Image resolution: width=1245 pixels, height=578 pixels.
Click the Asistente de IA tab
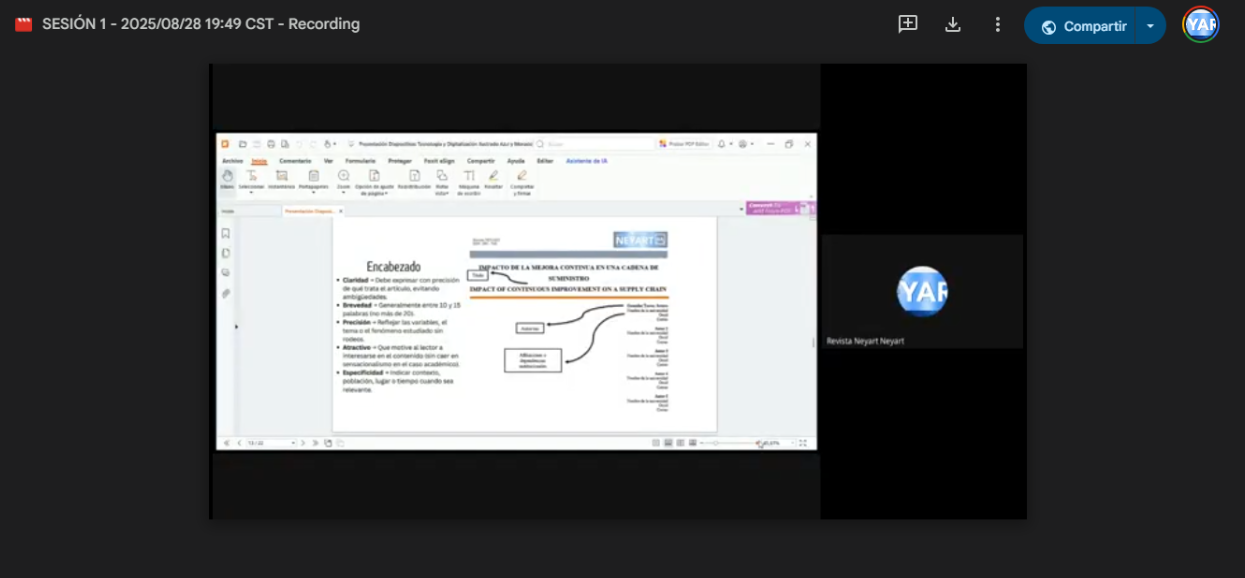pos(586,161)
